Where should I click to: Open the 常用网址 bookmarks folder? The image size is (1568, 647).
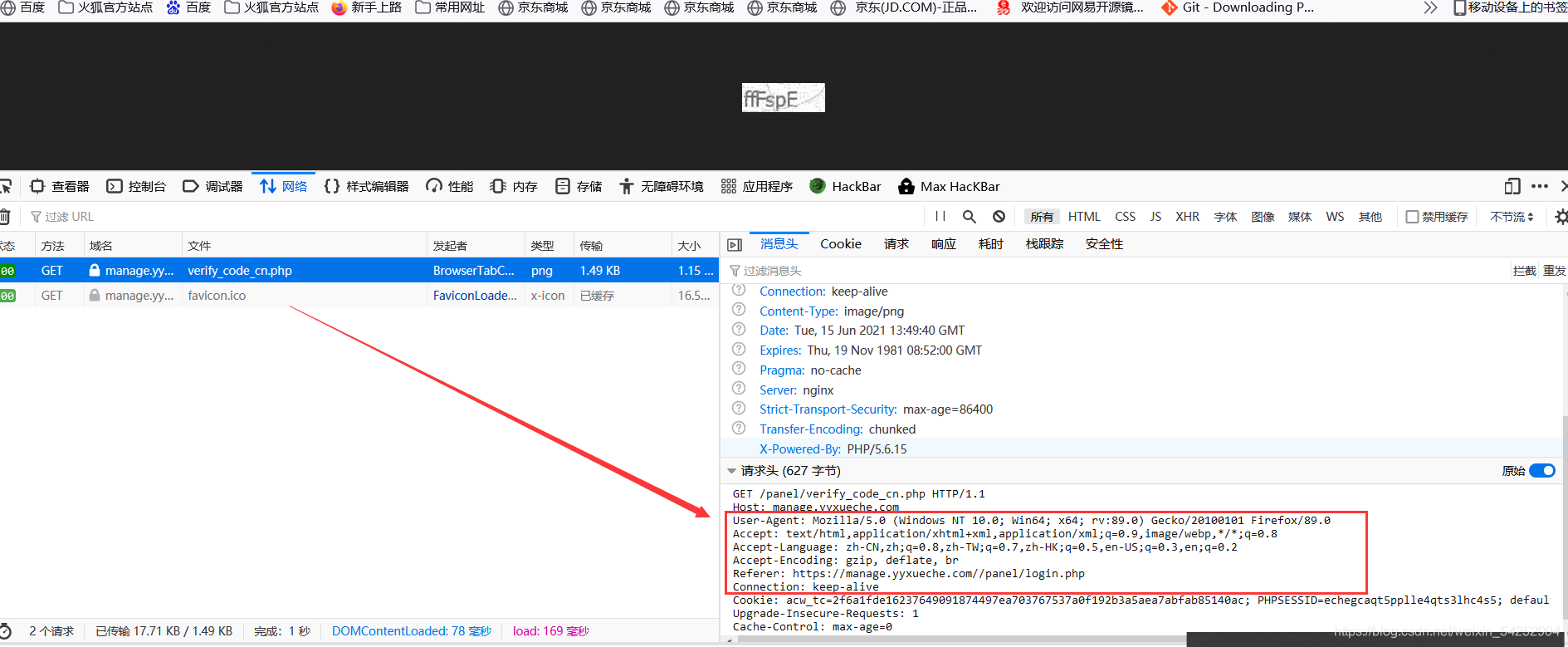click(x=450, y=7)
